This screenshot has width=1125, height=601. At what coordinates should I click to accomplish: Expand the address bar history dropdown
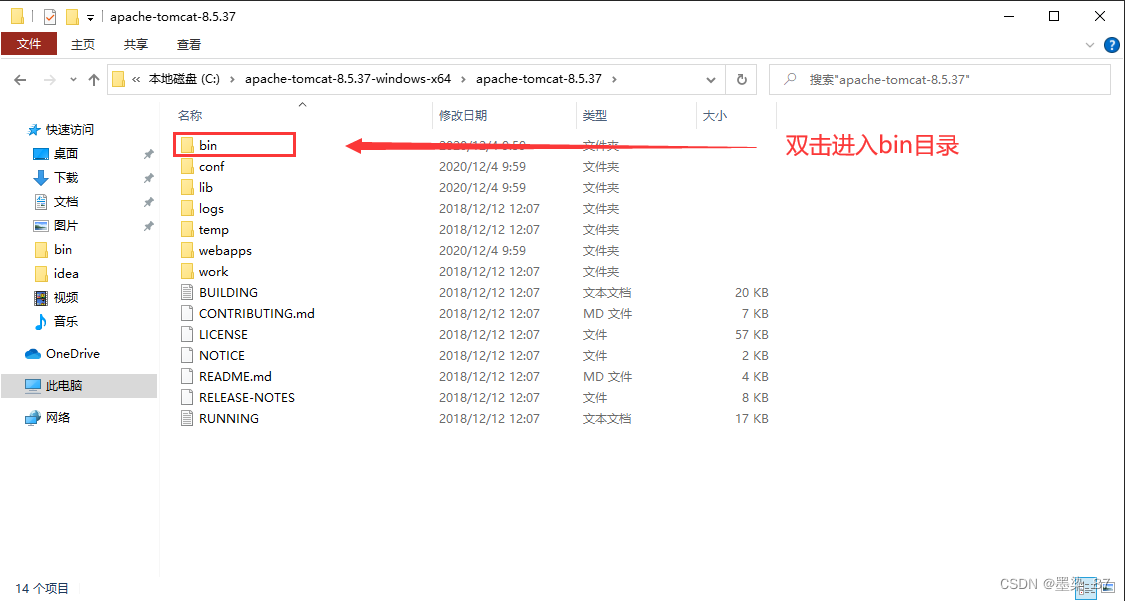point(711,80)
